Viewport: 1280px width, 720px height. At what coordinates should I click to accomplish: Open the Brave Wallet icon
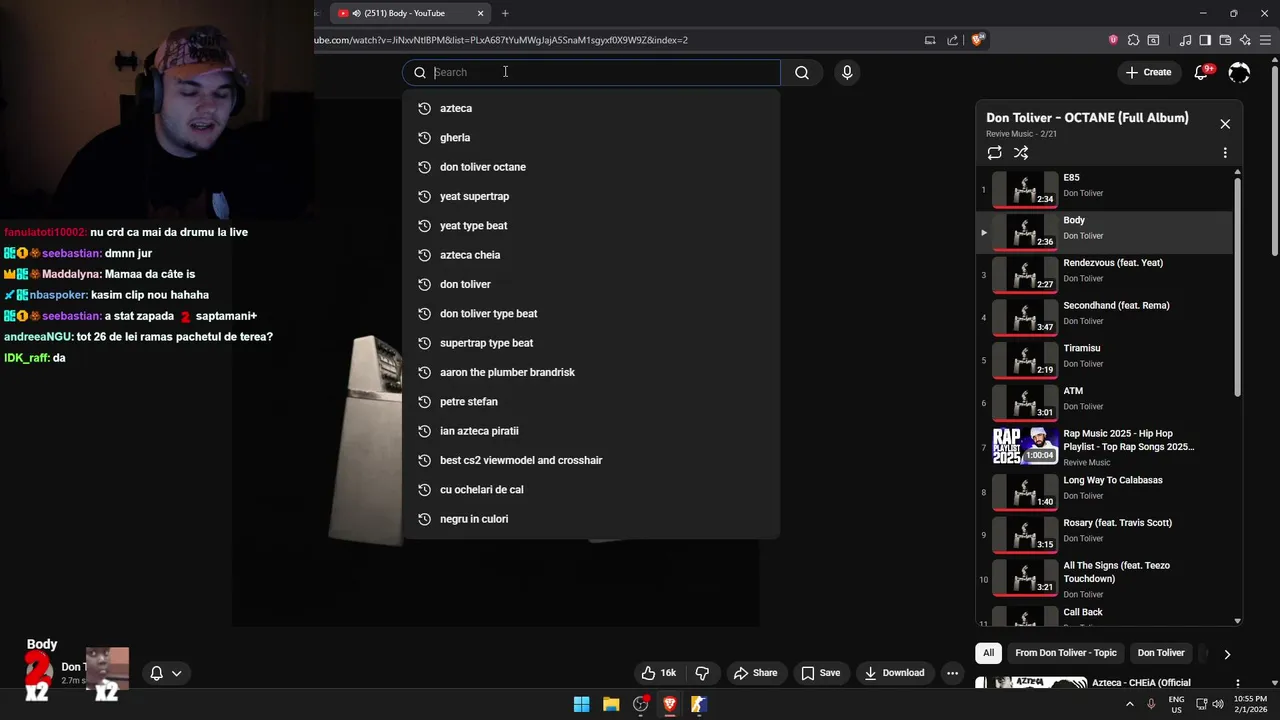(1225, 40)
